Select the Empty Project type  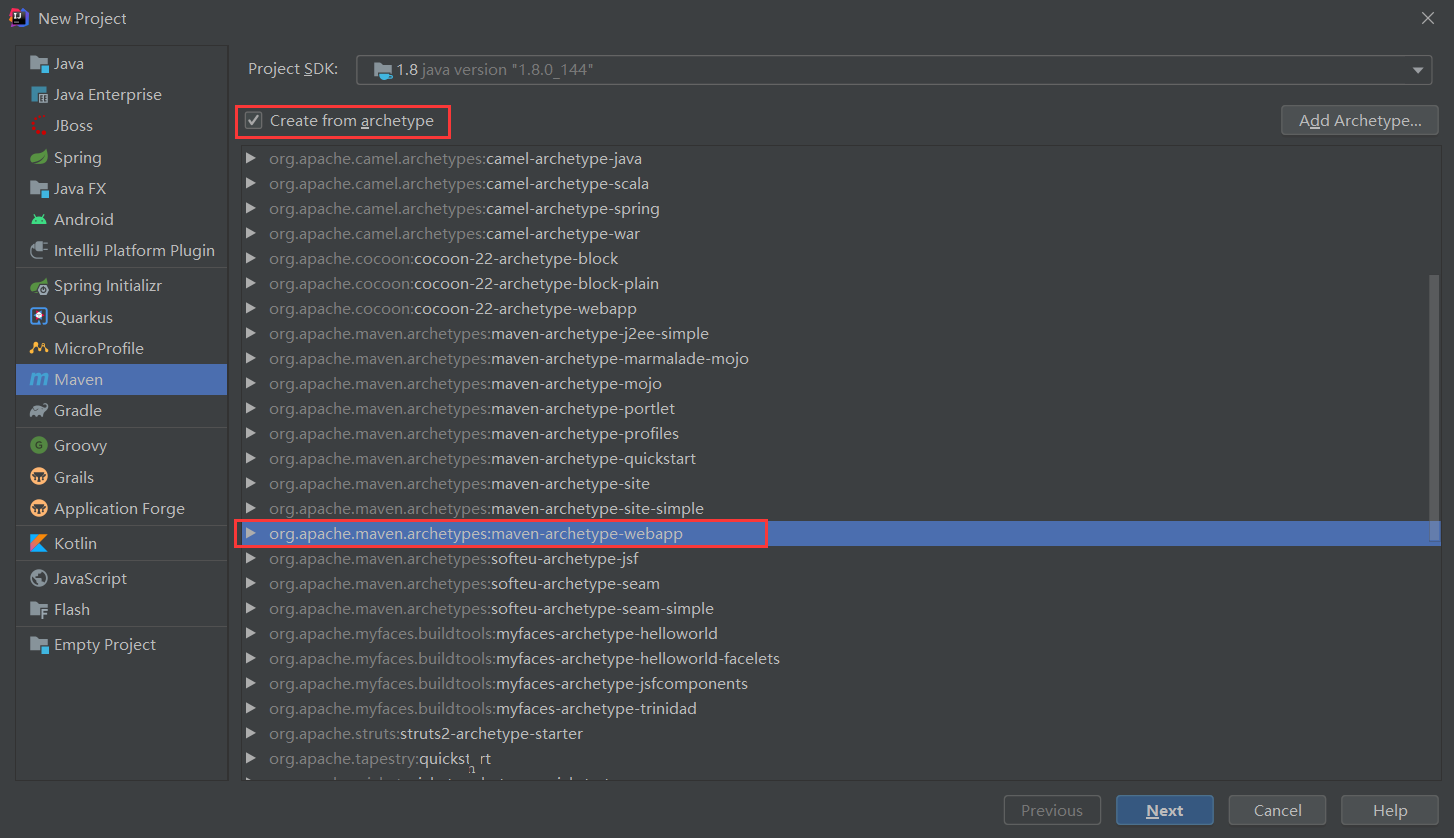pos(121,644)
